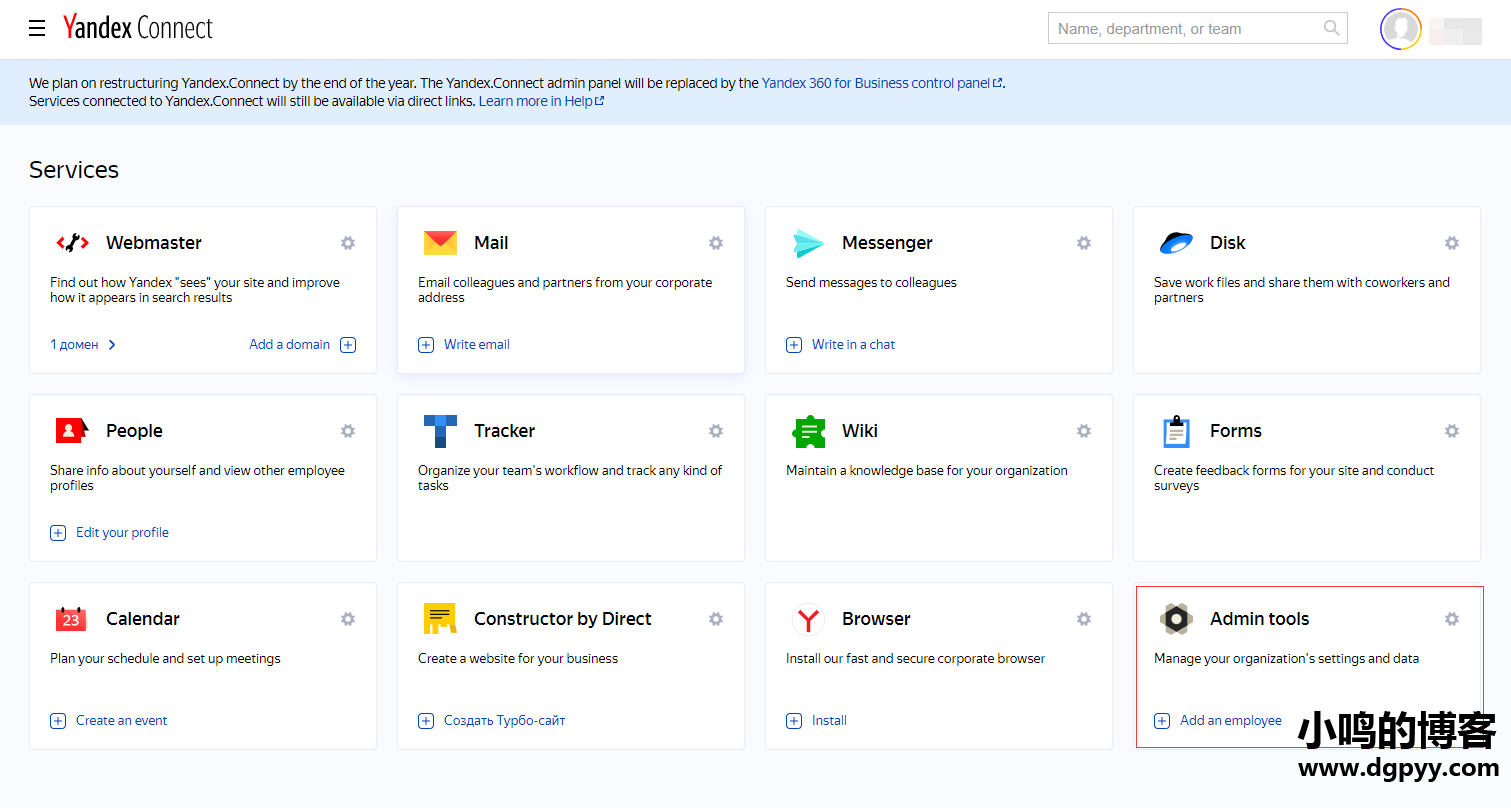Click the Forms clipboard icon

point(1177,431)
